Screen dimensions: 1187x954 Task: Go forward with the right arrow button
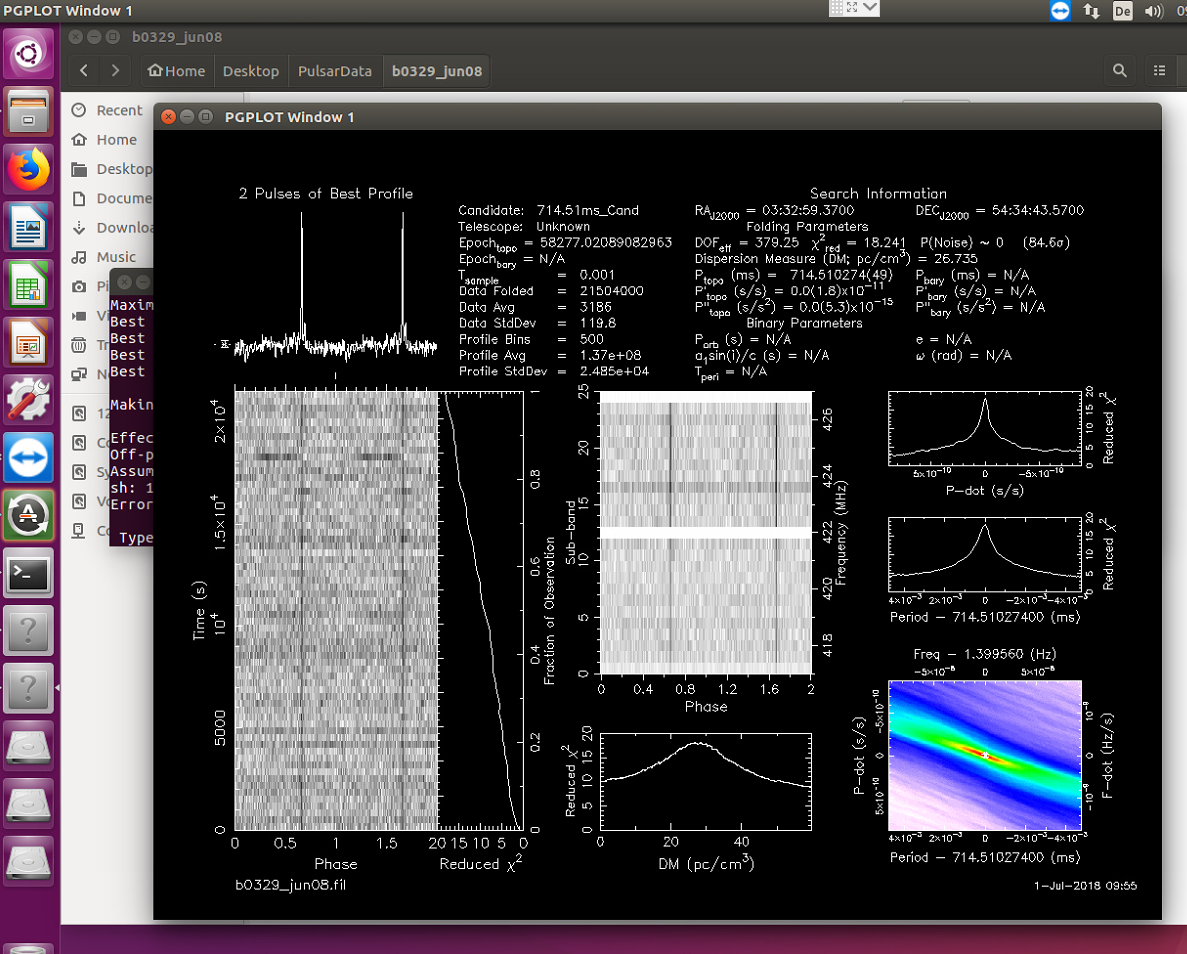click(x=115, y=70)
